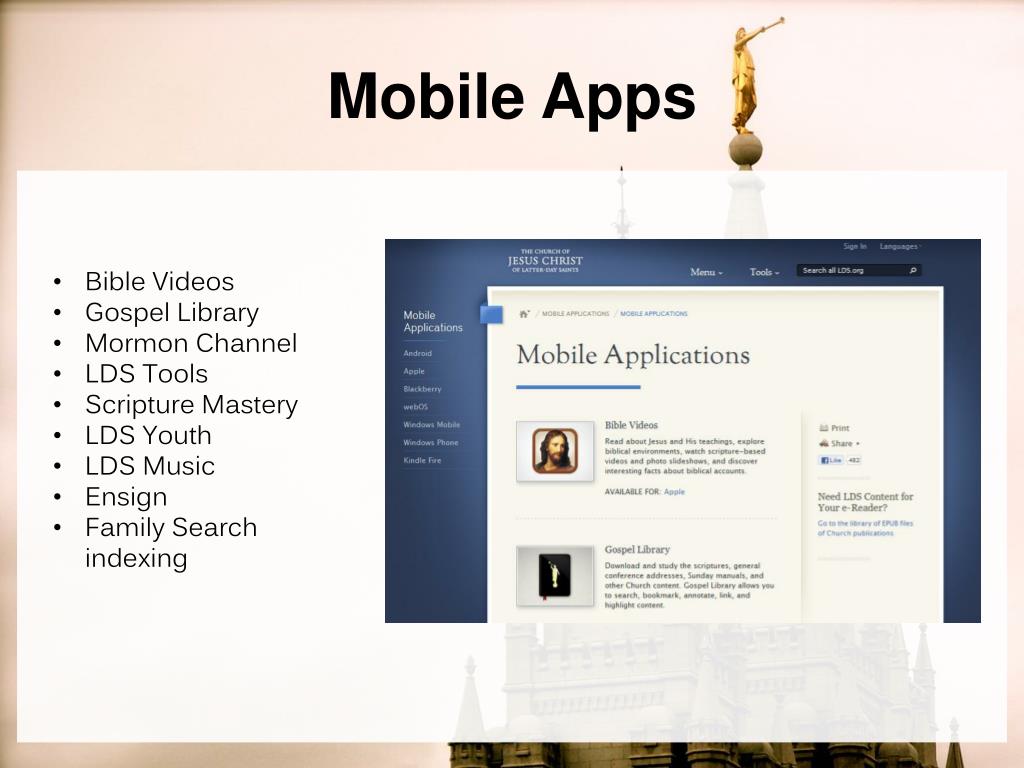
Task: Expand the Menu dropdown
Action: pos(706,272)
